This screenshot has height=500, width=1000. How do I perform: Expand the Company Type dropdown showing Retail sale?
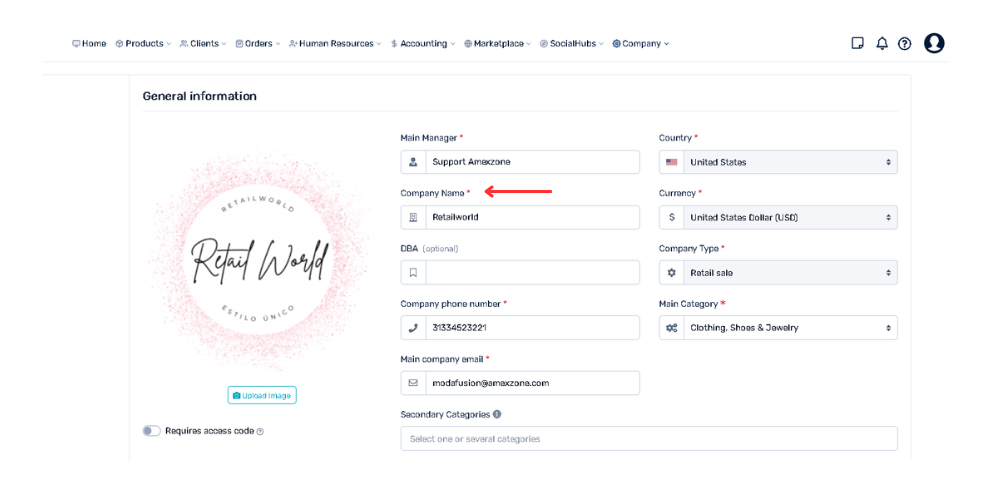click(778, 272)
